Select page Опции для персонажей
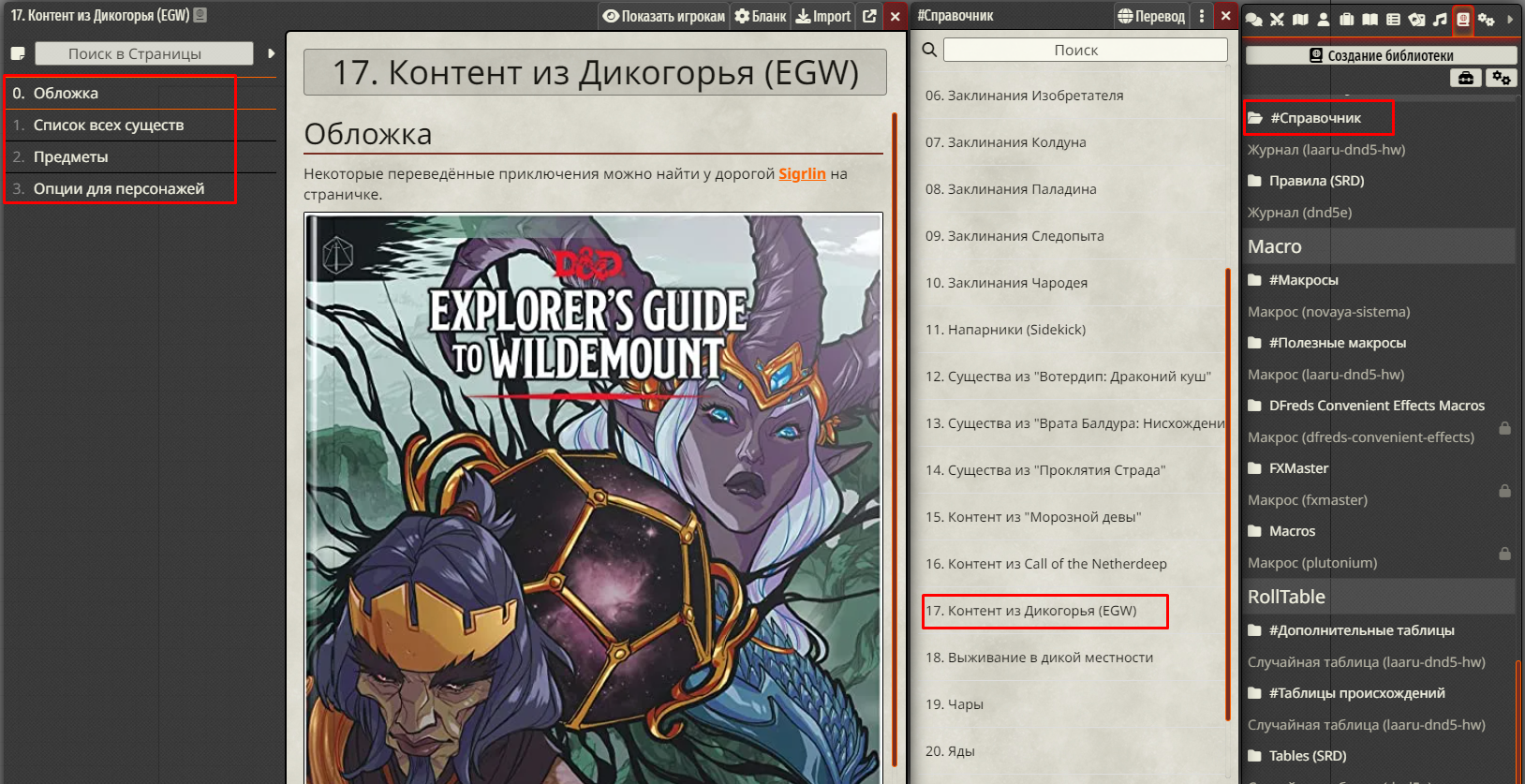Viewport: 1525px width, 784px height. [141, 188]
